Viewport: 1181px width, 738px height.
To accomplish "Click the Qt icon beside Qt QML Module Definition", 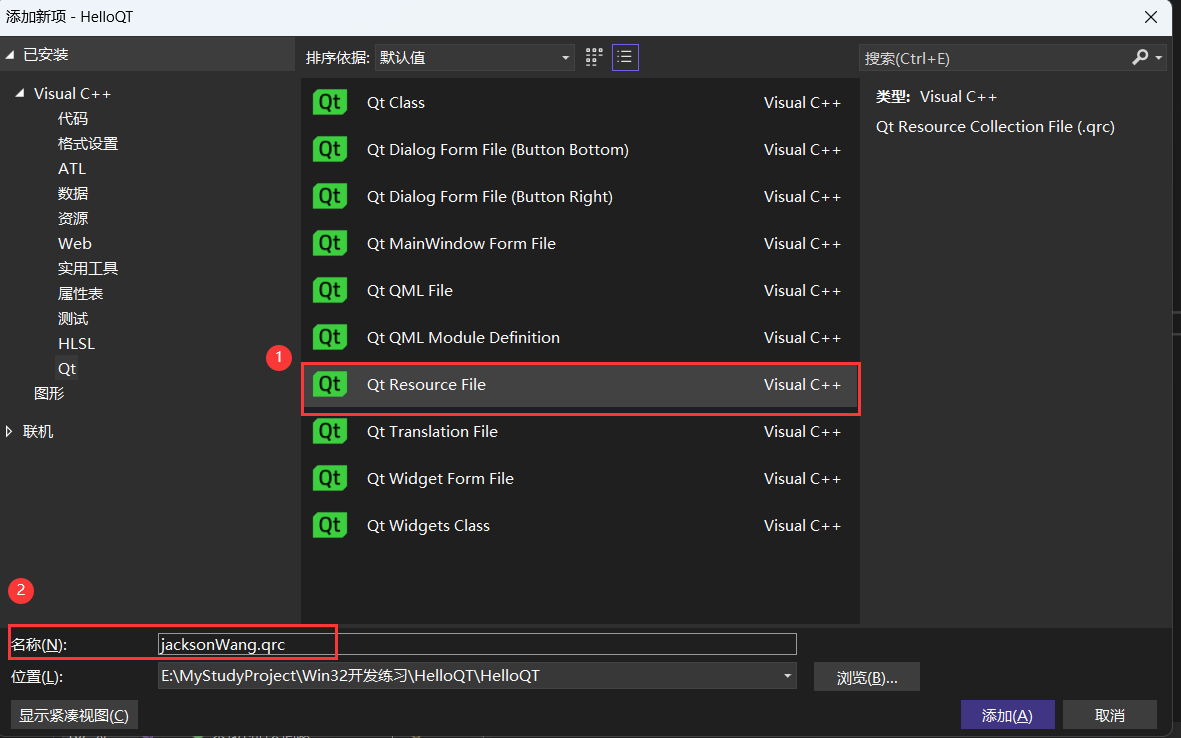I will click(330, 337).
